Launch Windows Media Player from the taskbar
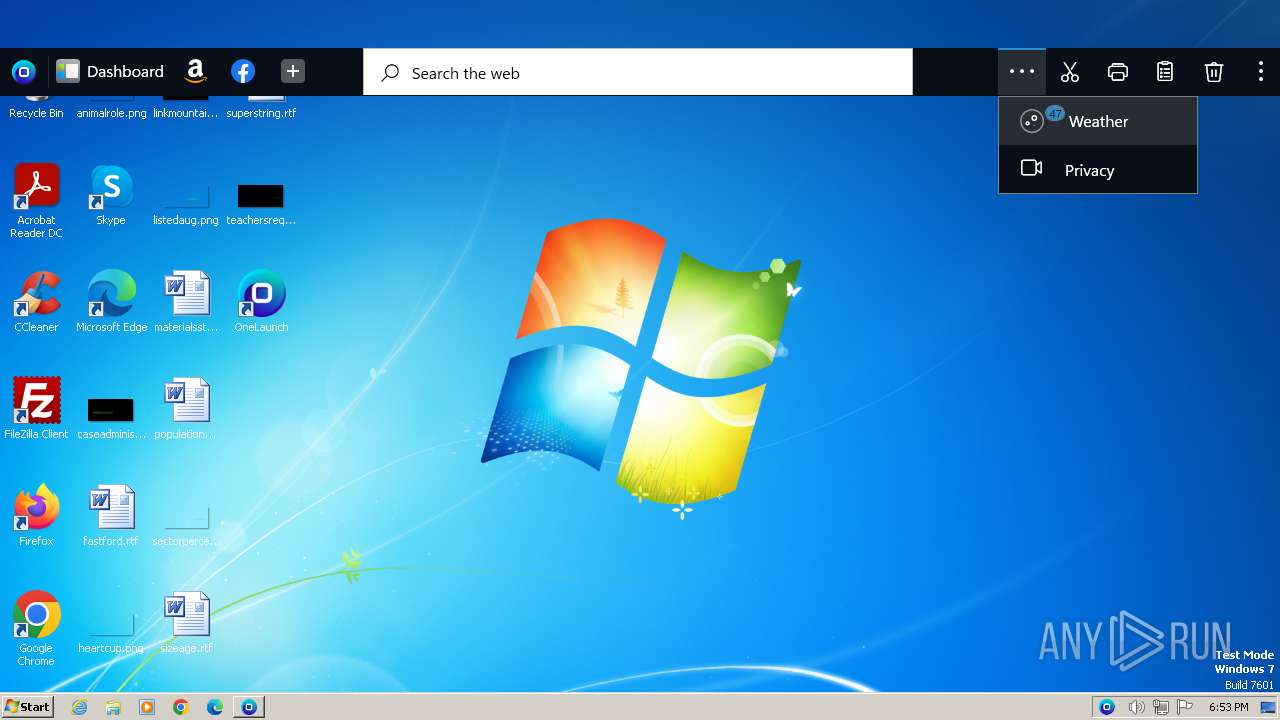The image size is (1280, 720). (147, 707)
